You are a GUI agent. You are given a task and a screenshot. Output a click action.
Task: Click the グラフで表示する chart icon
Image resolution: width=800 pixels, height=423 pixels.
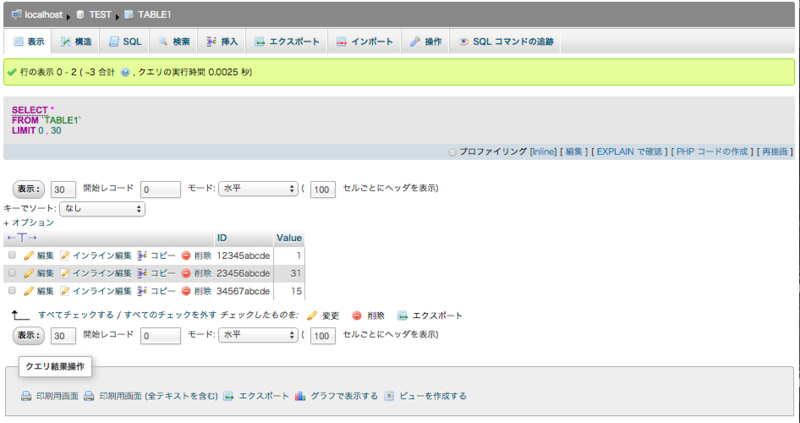click(300, 396)
